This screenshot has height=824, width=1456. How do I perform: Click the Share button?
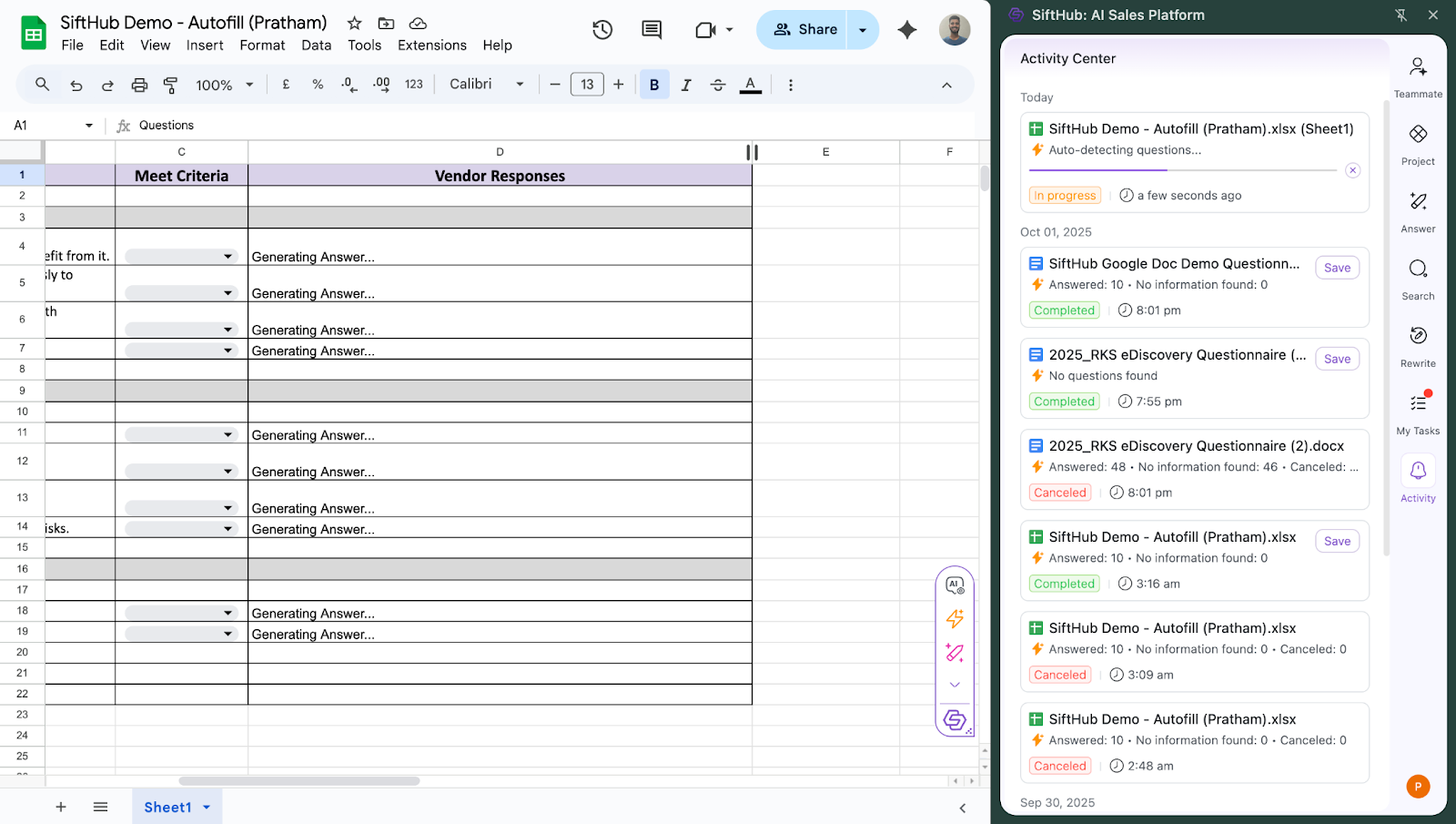804,30
